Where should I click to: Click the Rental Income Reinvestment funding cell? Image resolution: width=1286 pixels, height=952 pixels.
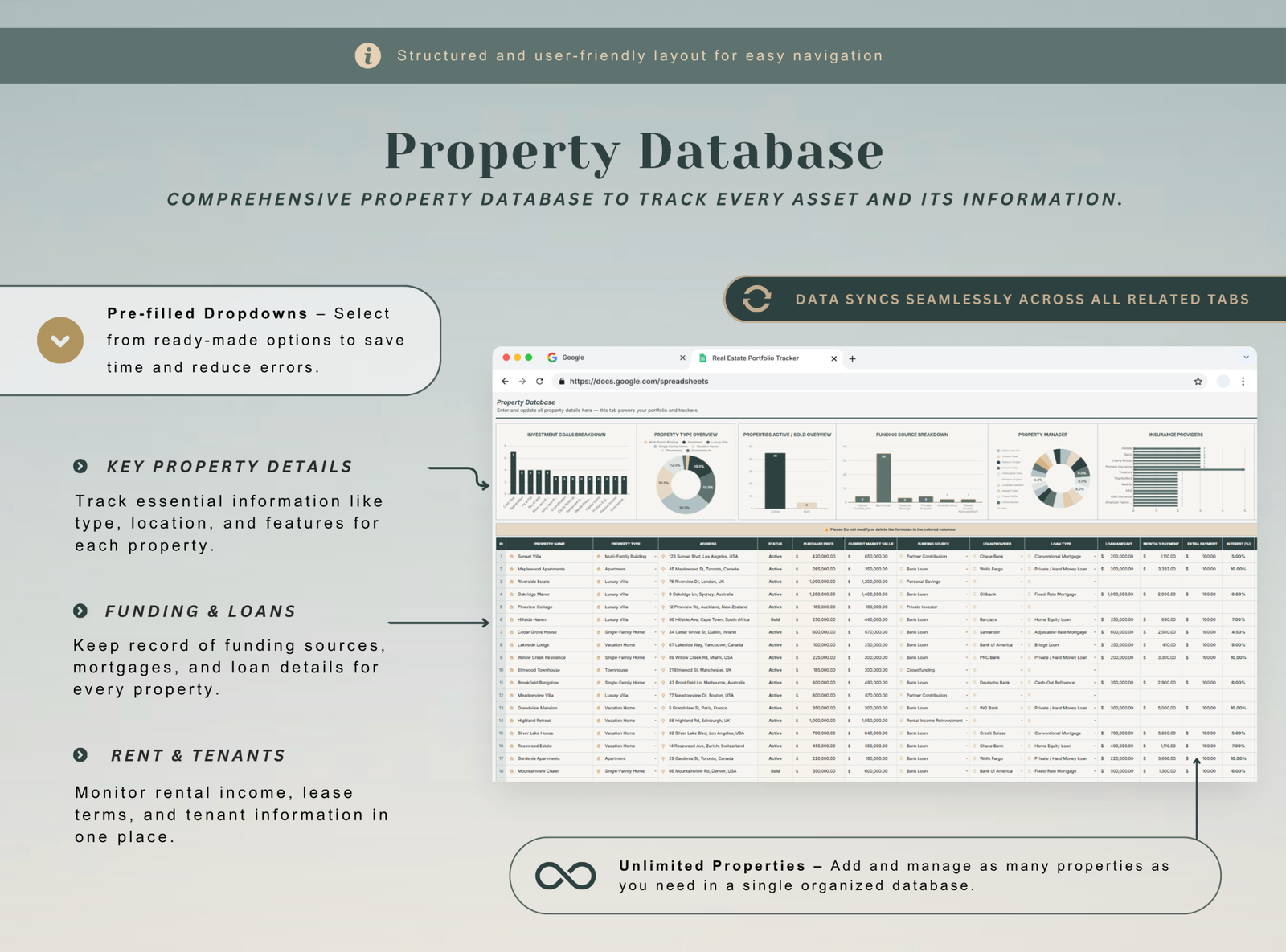tap(934, 721)
